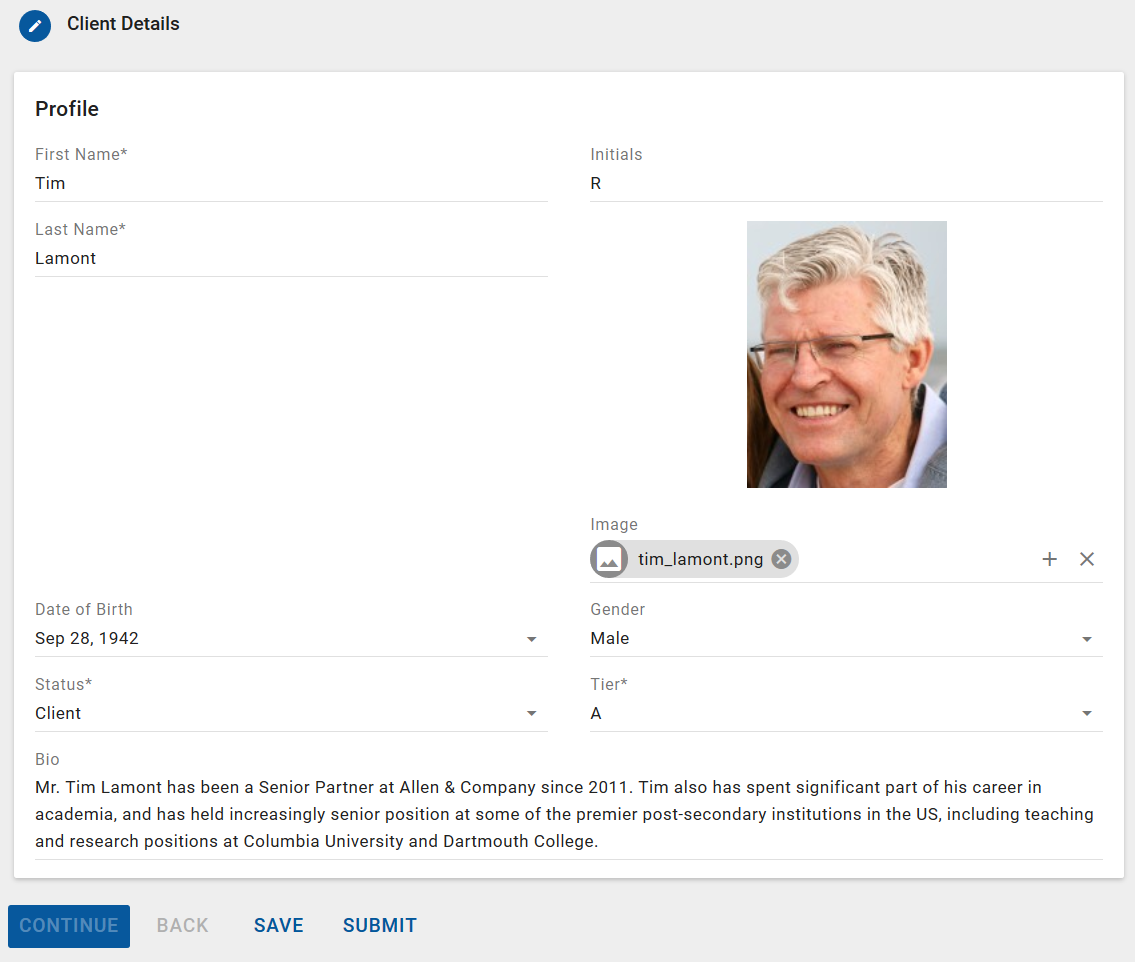Image resolution: width=1135 pixels, height=962 pixels.
Task: Open the Status dropdown
Action: (531, 714)
